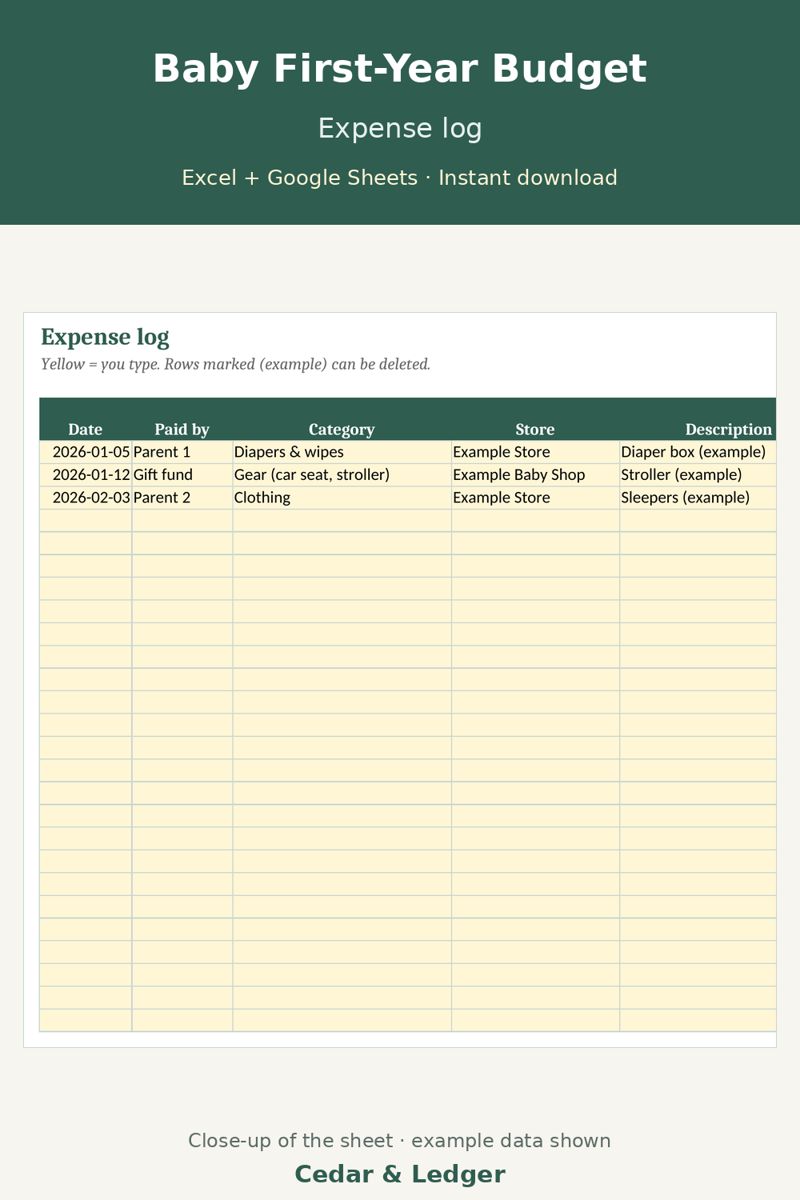Select the Sleepers (example) cell
Screen dimensions: 800x1200
click(698, 498)
